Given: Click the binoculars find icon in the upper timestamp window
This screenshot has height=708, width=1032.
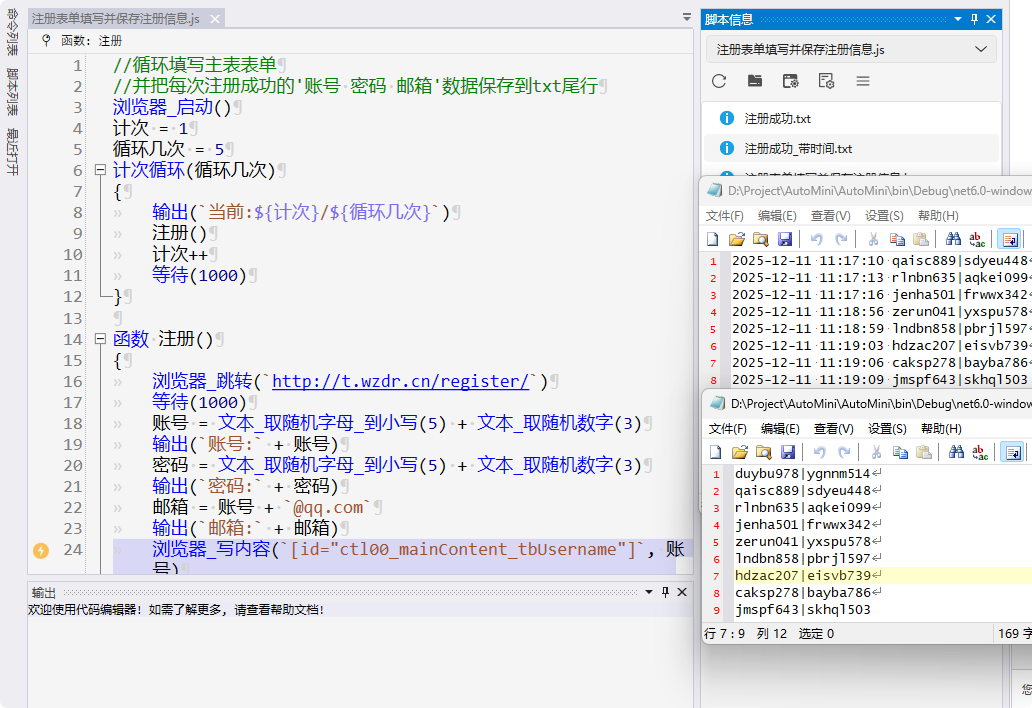Looking at the screenshot, I should coord(953,239).
